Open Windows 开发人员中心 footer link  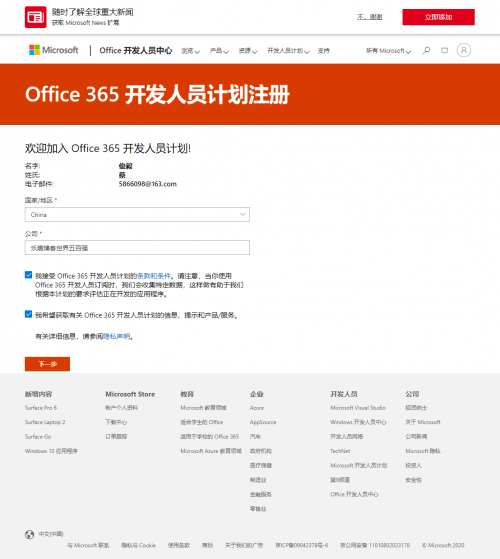pyautogui.click(x=358, y=422)
